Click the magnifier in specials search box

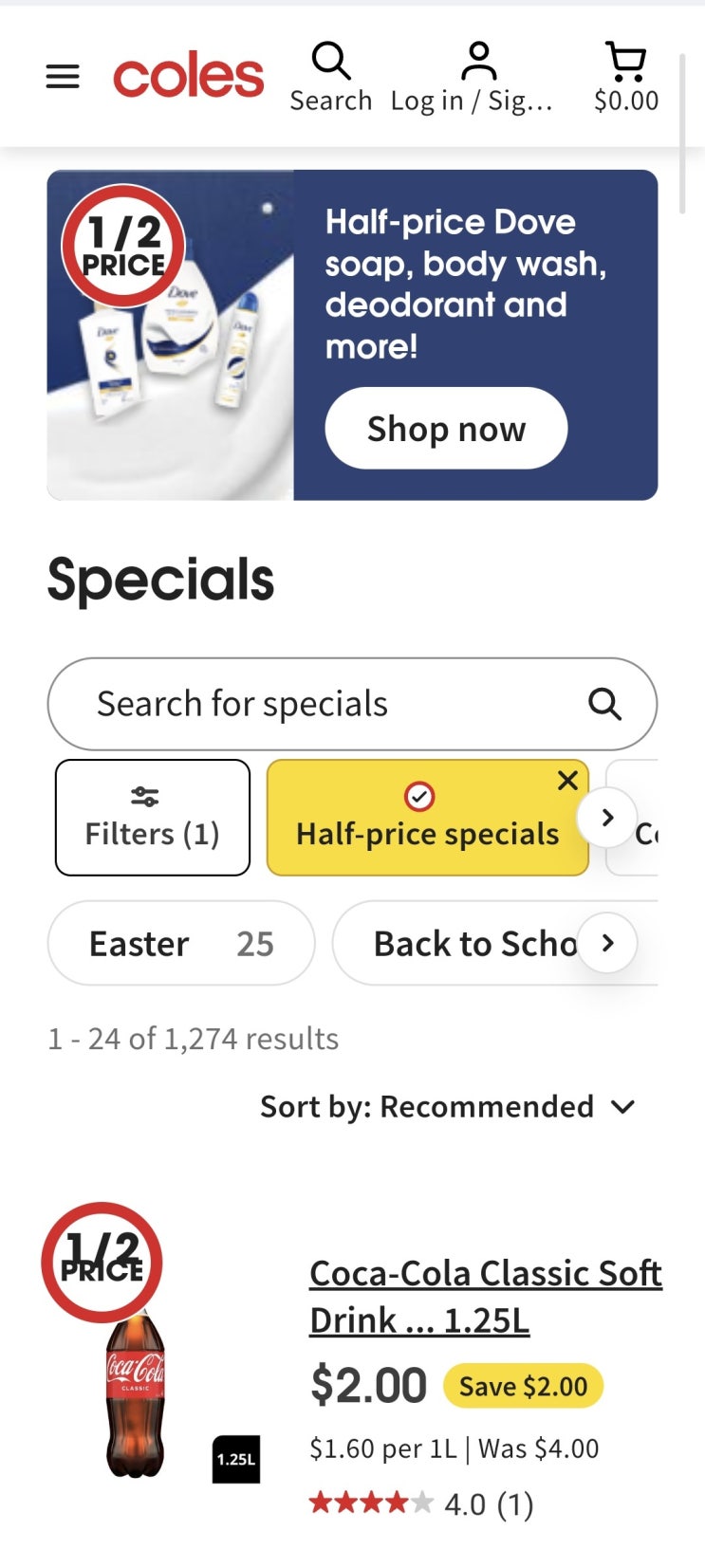coord(604,705)
